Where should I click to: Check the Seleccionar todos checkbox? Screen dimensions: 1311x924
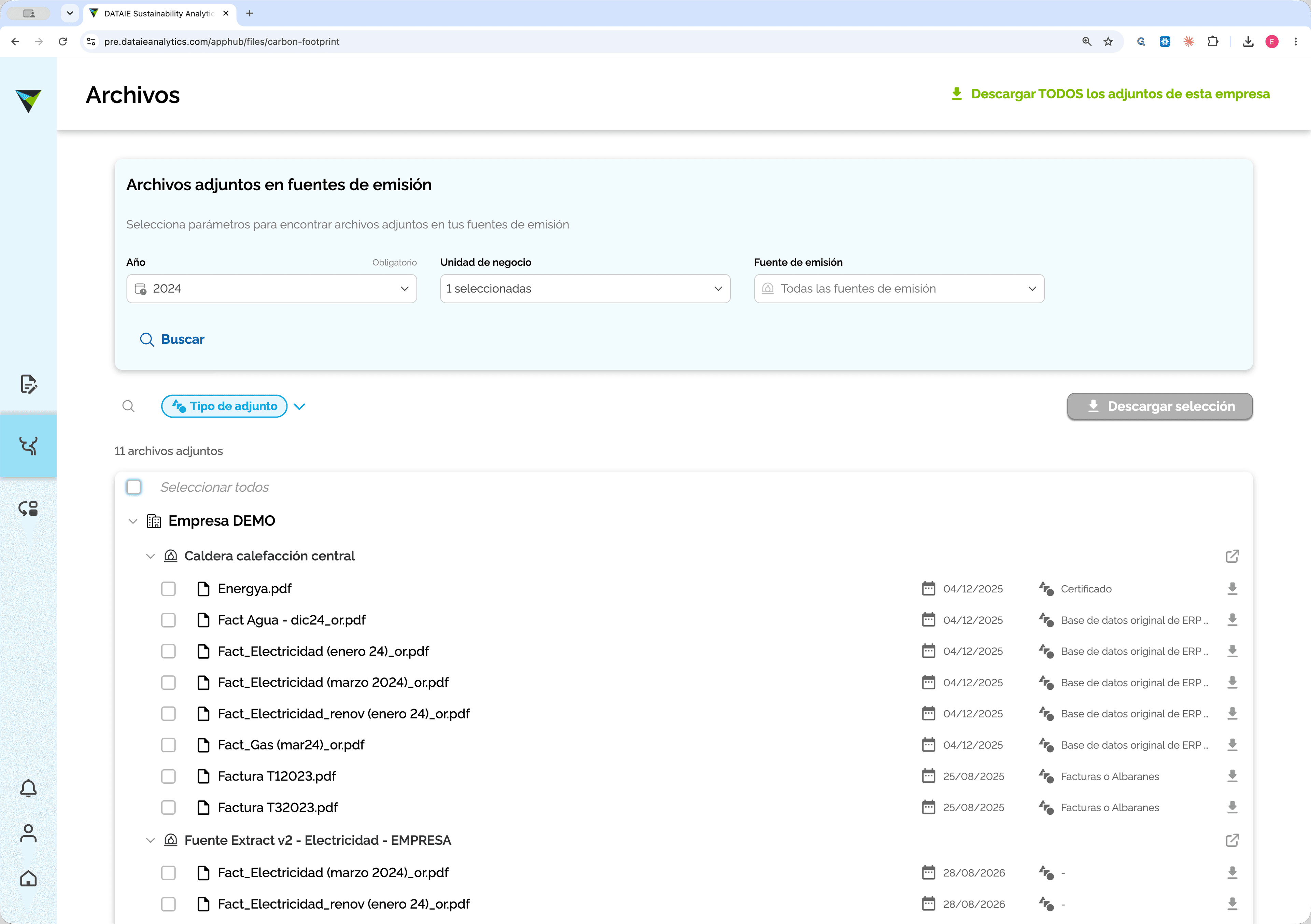click(x=133, y=487)
